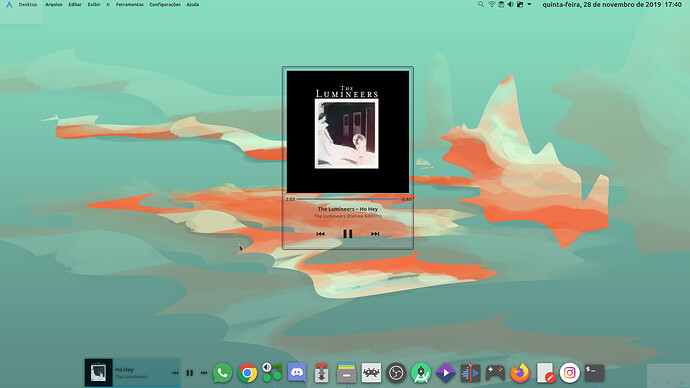Open Instagram from the dock

[x=569, y=373]
